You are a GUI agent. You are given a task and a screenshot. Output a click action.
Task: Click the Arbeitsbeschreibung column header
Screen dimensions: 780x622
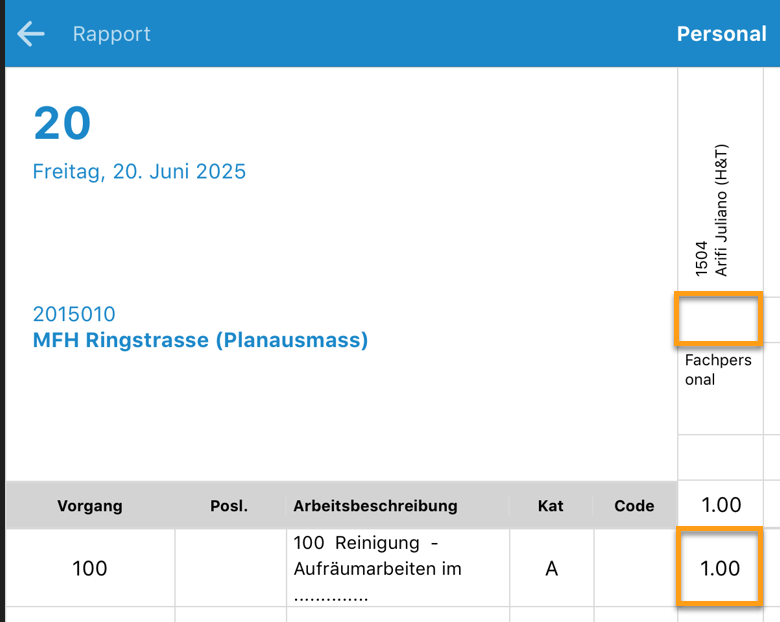coord(375,506)
